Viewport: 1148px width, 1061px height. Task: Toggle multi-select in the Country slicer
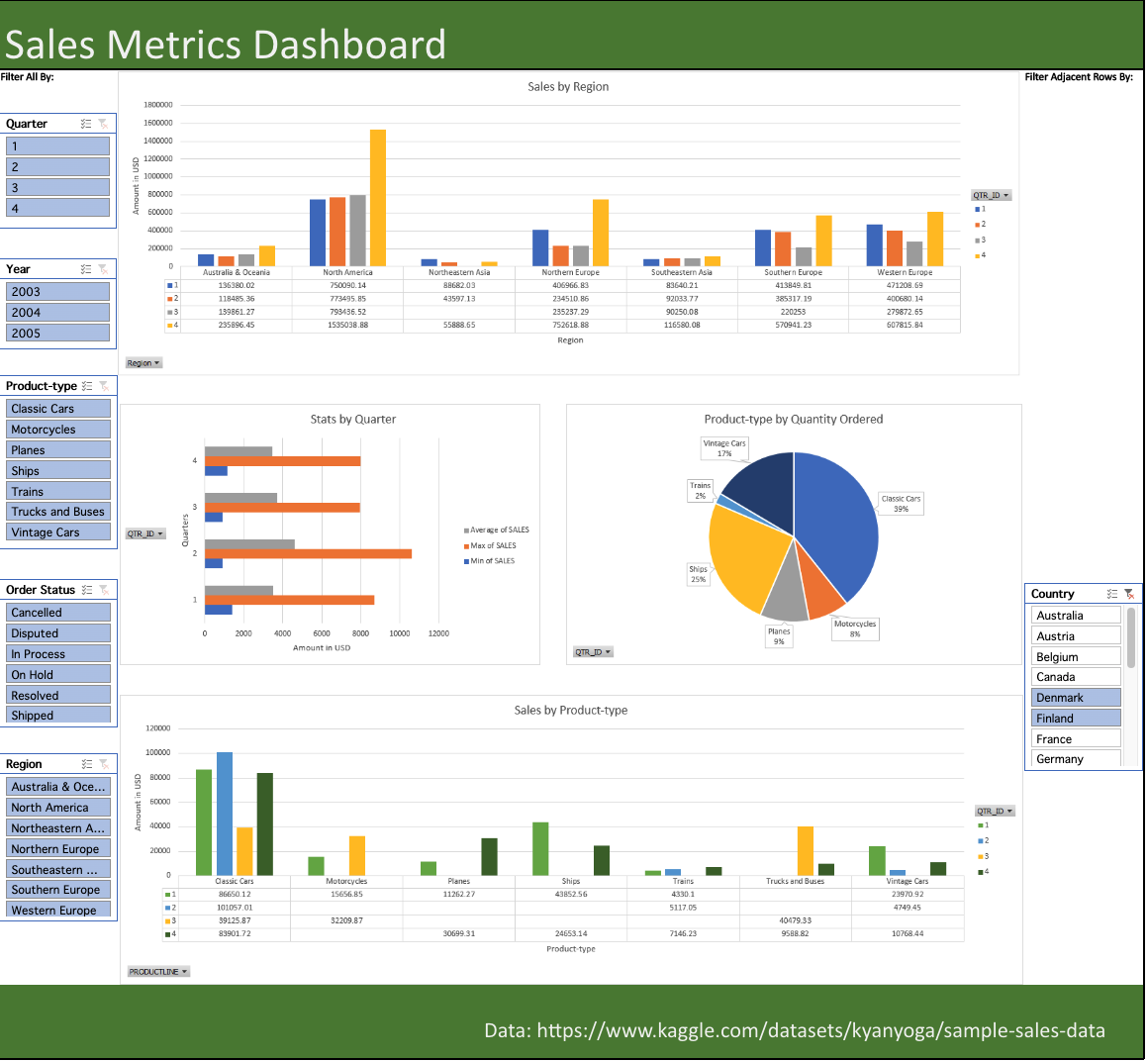coord(1112,594)
